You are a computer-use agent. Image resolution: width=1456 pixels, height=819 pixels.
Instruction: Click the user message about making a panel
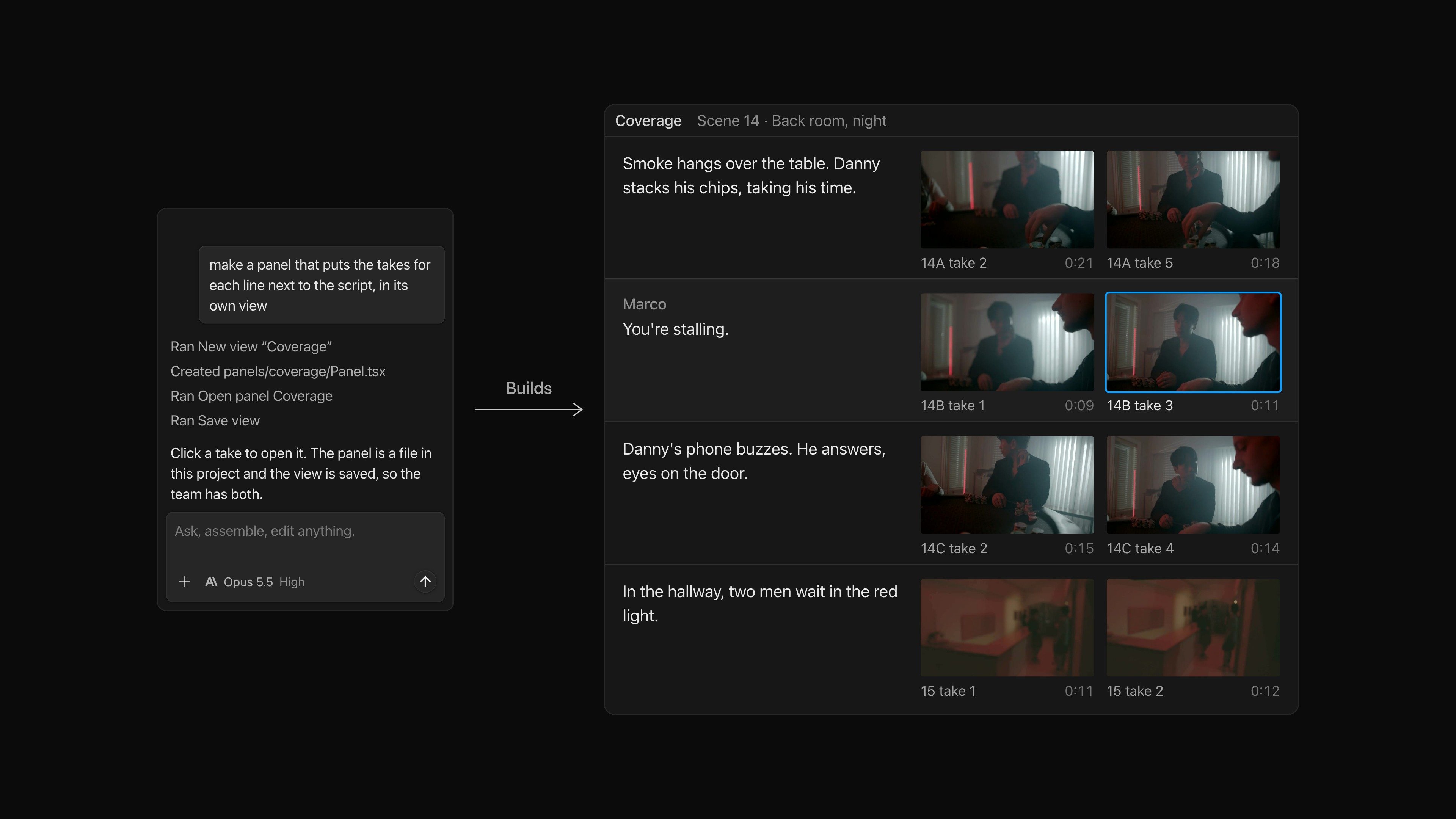(x=322, y=285)
